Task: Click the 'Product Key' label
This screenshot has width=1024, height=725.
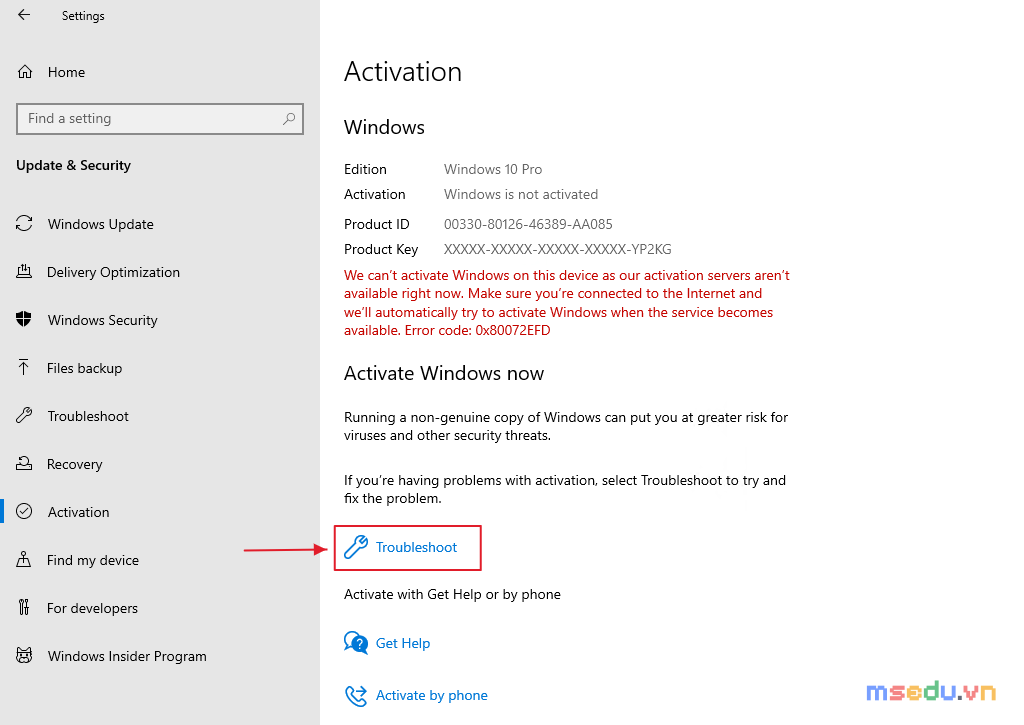Action: (381, 249)
